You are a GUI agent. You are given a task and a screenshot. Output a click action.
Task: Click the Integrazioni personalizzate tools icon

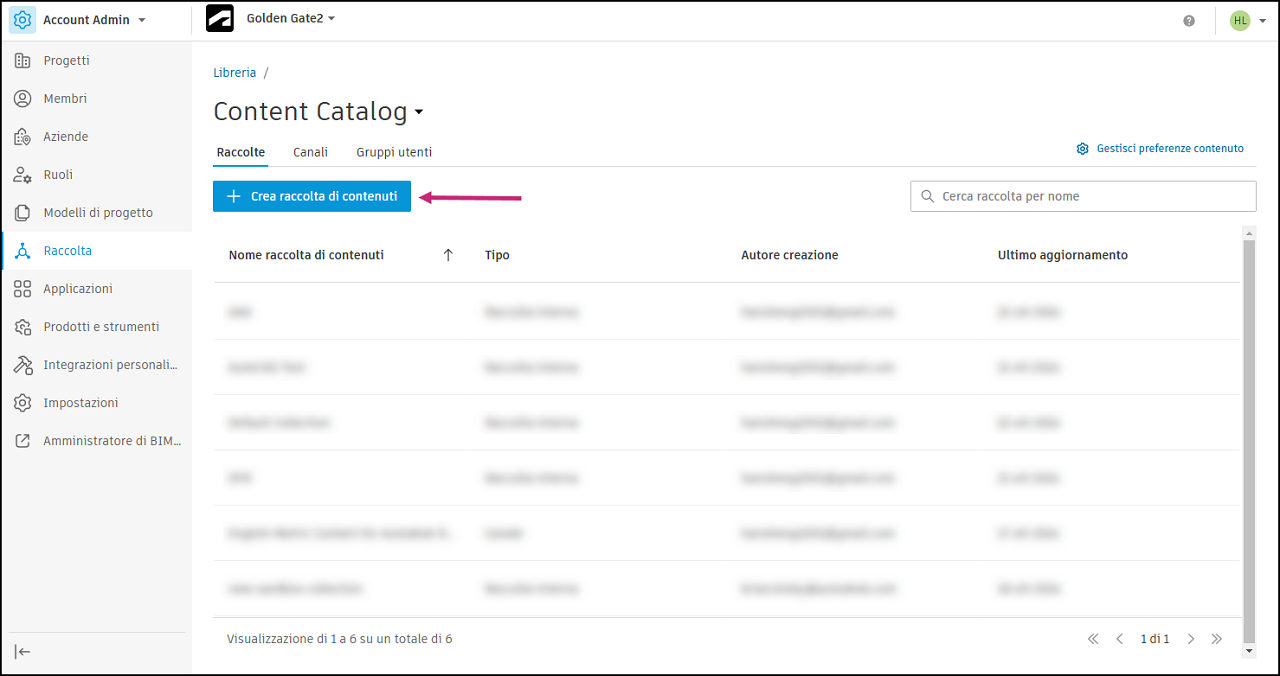point(22,365)
